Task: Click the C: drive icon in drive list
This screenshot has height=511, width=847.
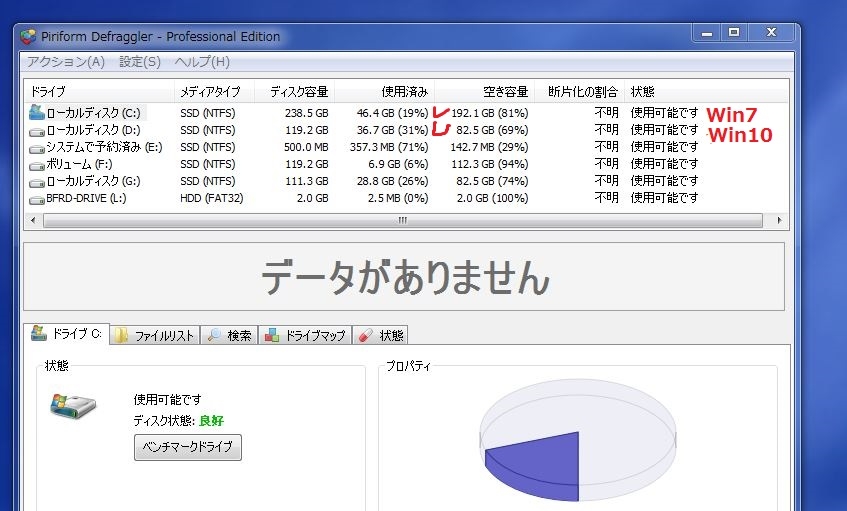Action: pyautogui.click(x=37, y=112)
